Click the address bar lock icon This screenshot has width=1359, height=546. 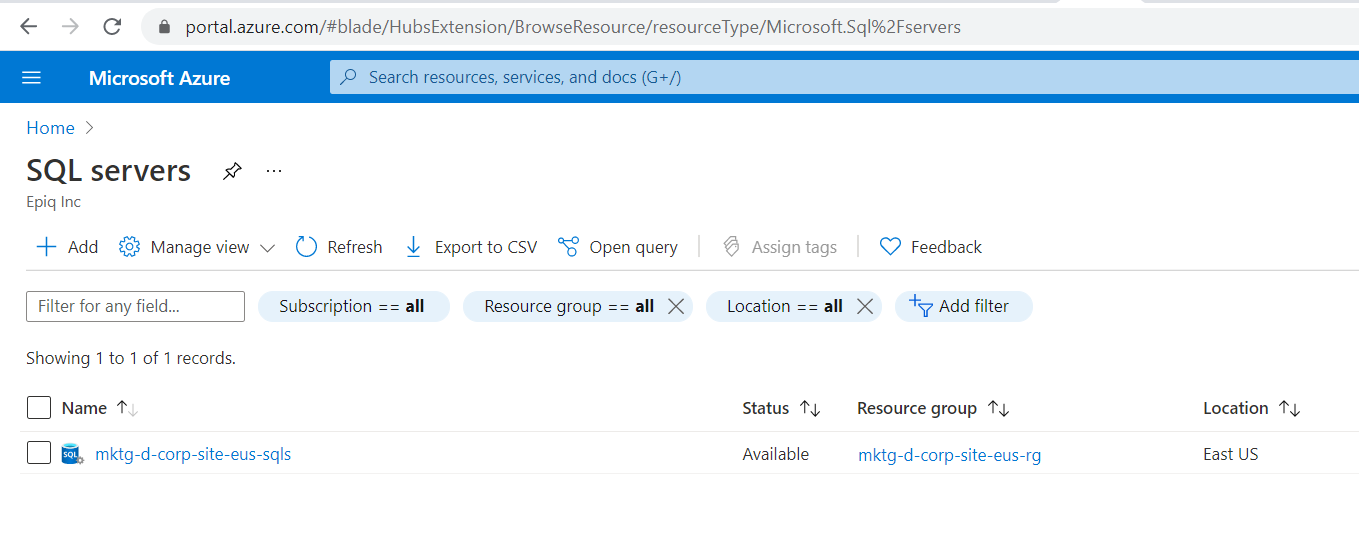coord(165,27)
